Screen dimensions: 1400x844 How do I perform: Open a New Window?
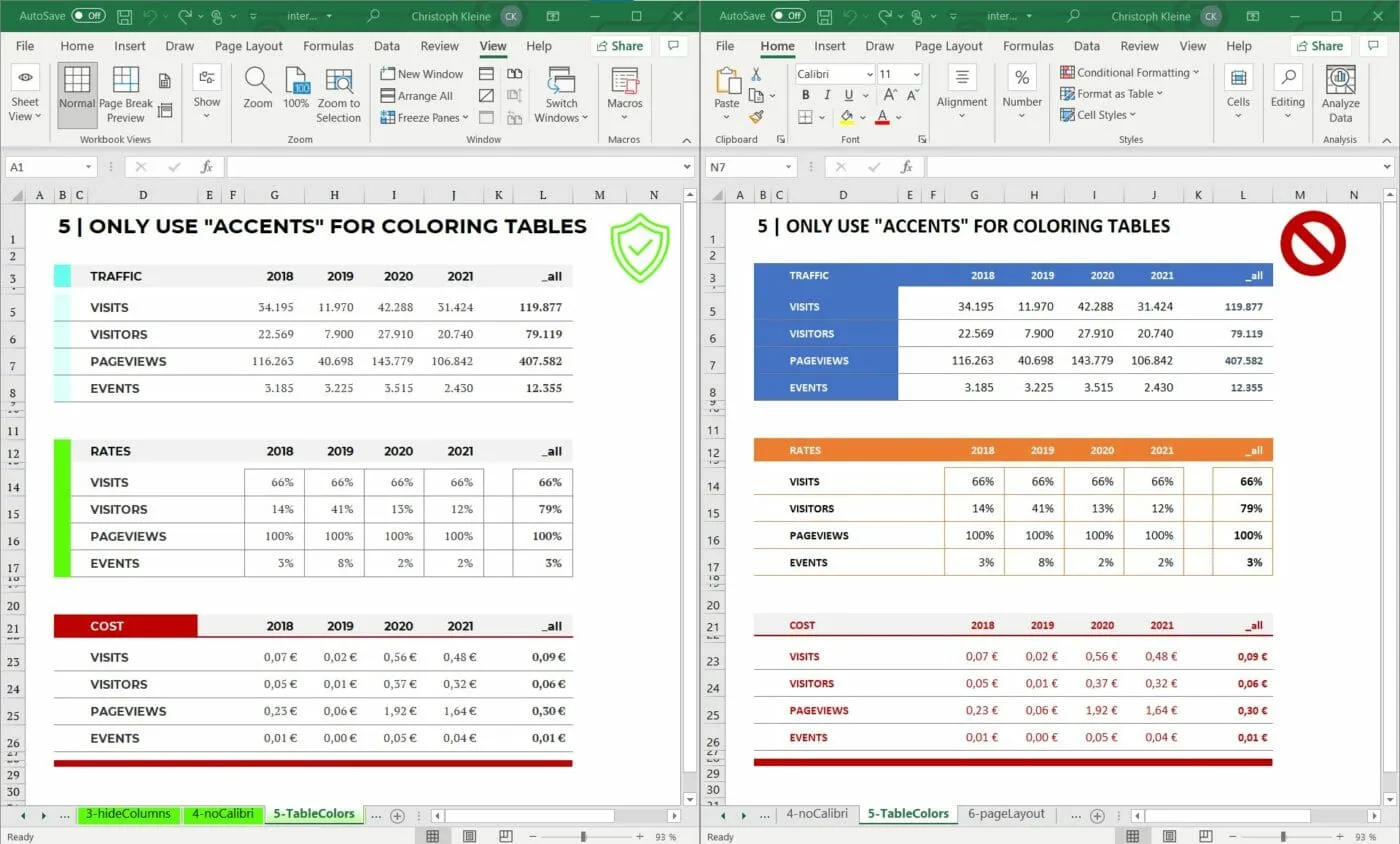point(421,73)
